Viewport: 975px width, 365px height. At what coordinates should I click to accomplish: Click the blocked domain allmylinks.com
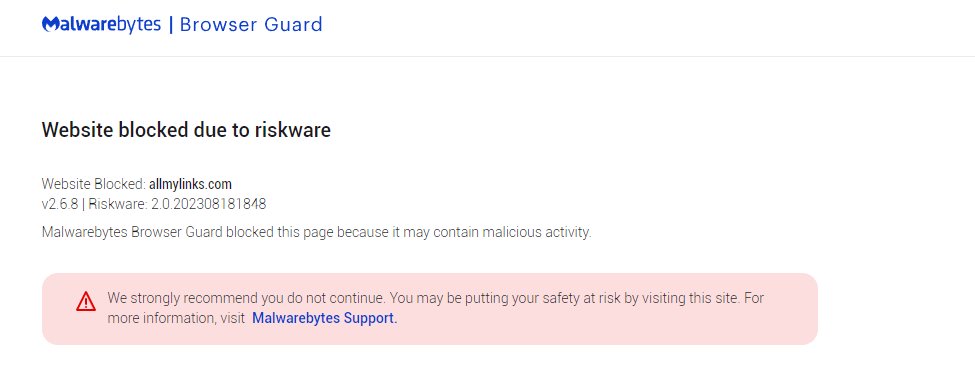click(190, 184)
